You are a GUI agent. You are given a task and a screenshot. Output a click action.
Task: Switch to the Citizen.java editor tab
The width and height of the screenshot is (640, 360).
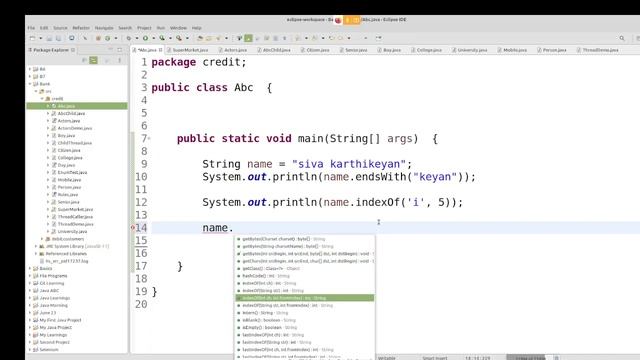(x=315, y=50)
